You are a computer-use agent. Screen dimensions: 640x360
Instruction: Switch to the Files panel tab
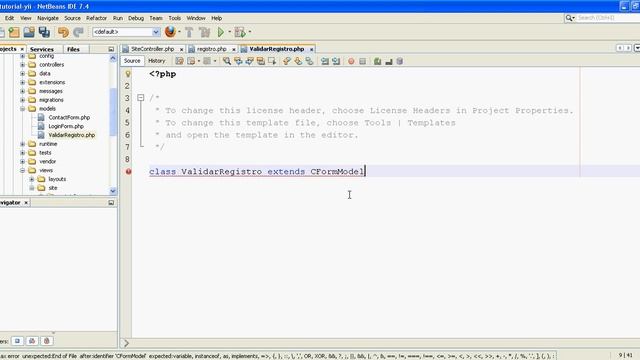pyautogui.click(x=73, y=49)
